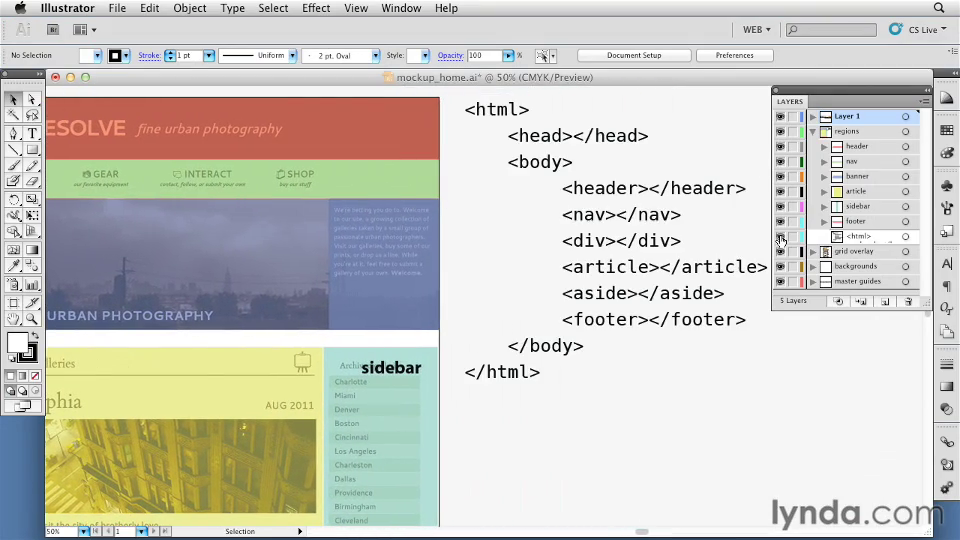The image size is (960, 540).
Task: Click the Document Setup button
Action: (x=634, y=55)
